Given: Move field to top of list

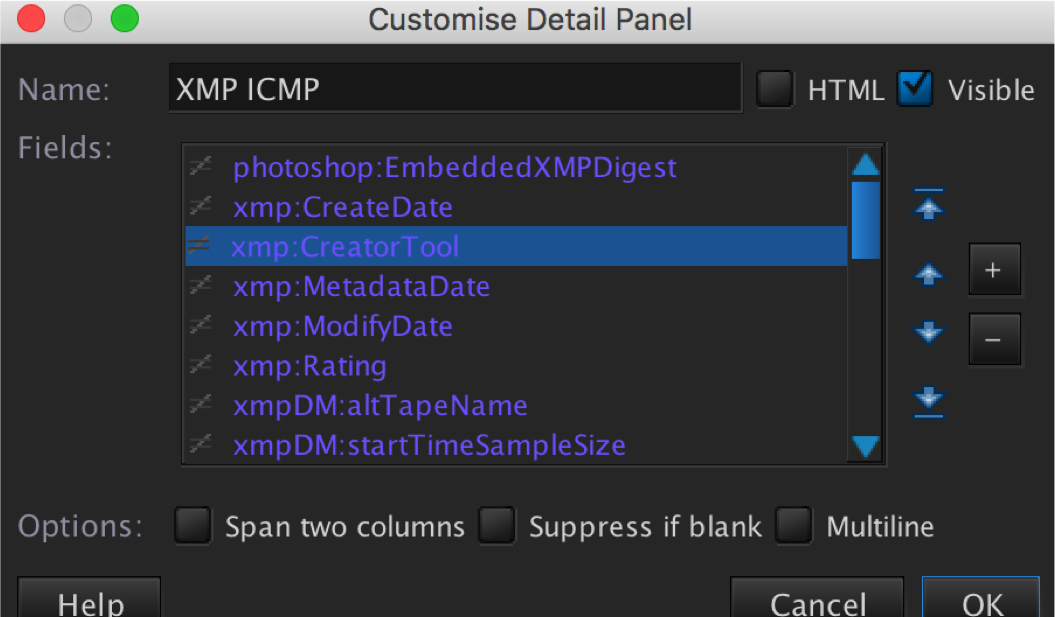Looking at the screenshot, I should (x=929, y=204).
